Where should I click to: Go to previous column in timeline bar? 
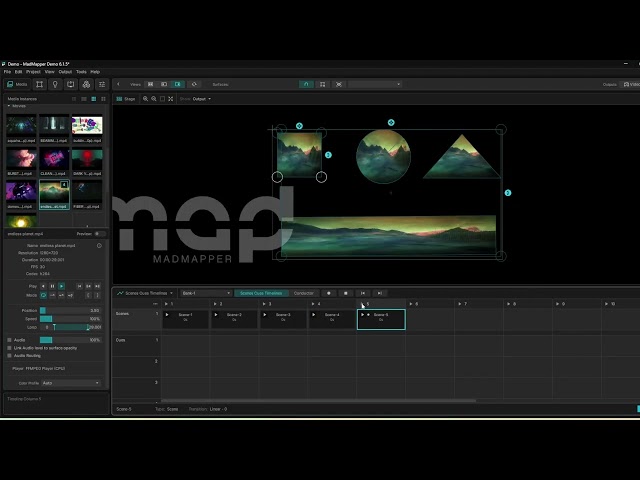[x=362, y=293]
